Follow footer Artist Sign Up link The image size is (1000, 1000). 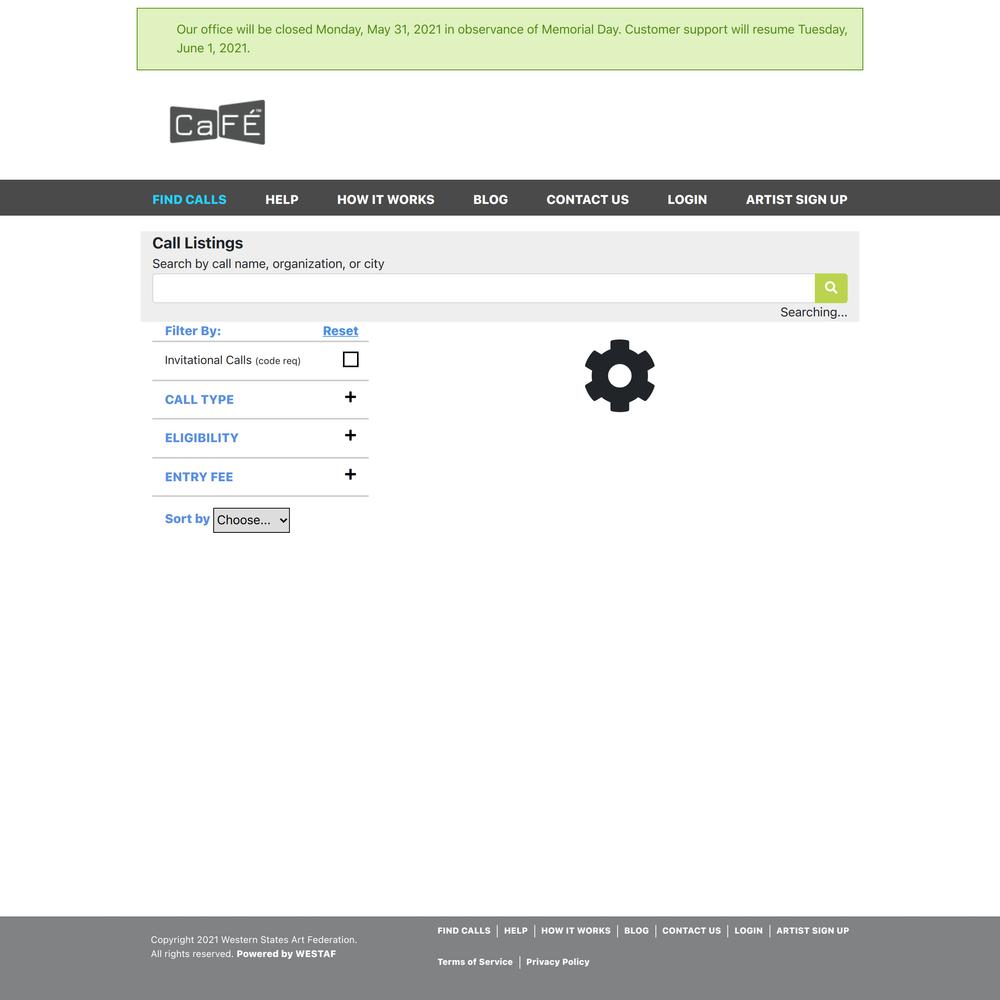(x=812, y=930)
